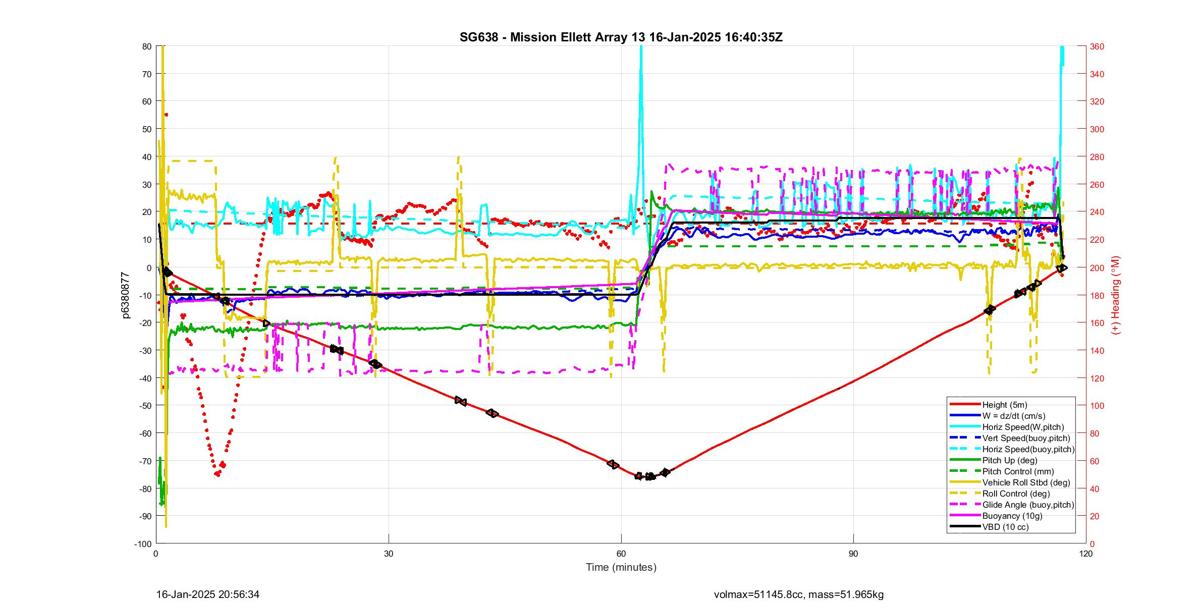The width and height of the screenshot is (1200, 611).
Task: Select the "Time (minutes)" x-axis label
Action: 621,567
